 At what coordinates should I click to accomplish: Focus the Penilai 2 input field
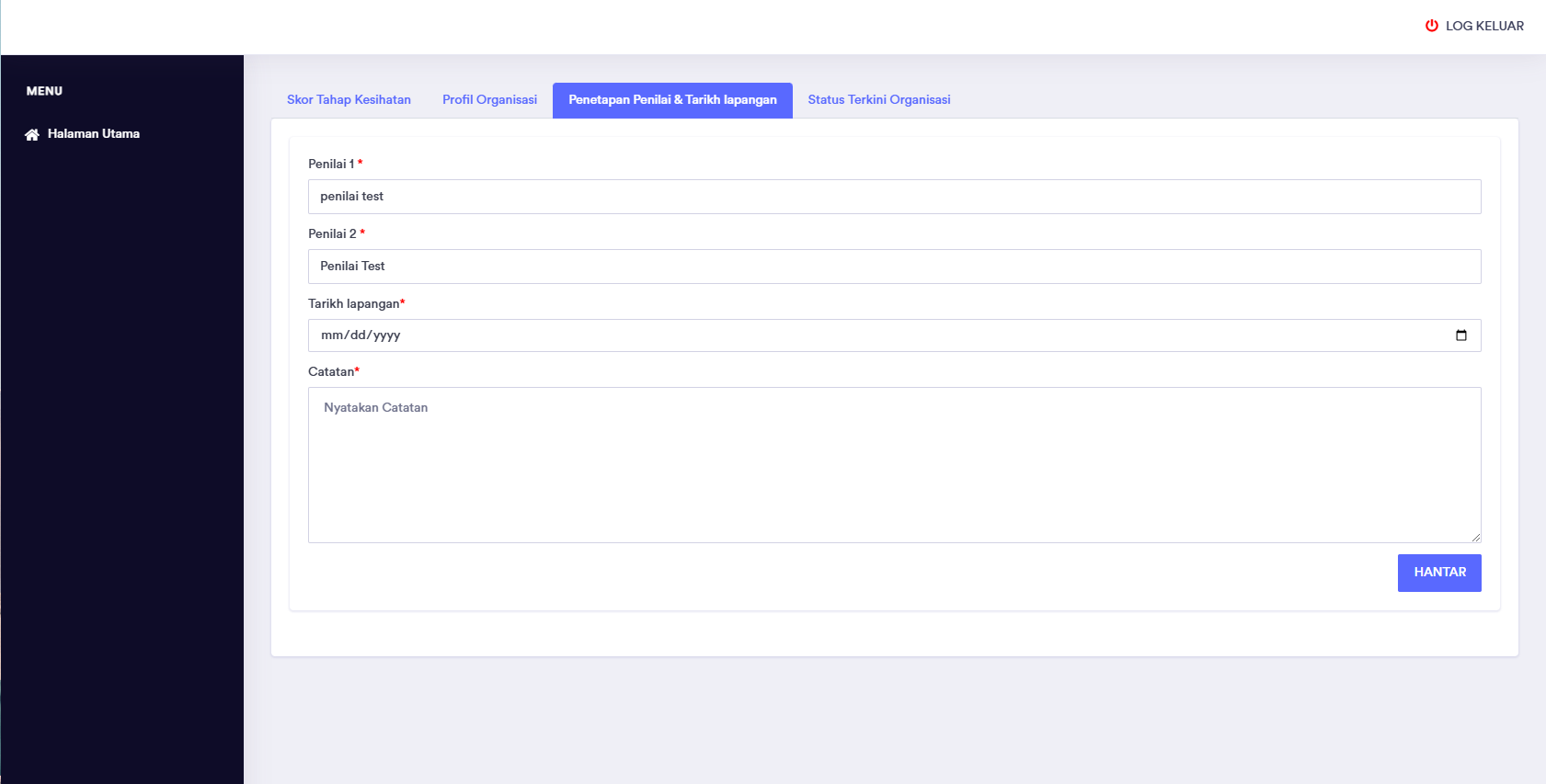[894, 267]
